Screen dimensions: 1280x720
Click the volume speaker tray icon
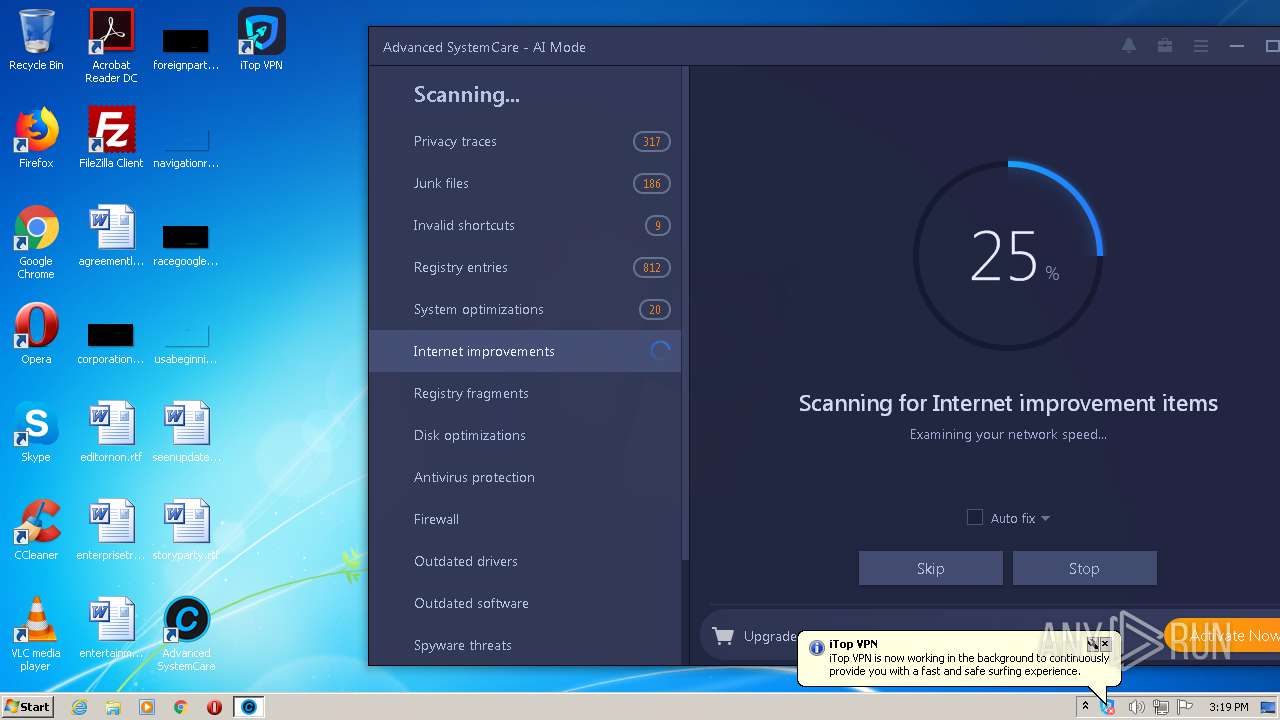click(x=1136, y=707)
